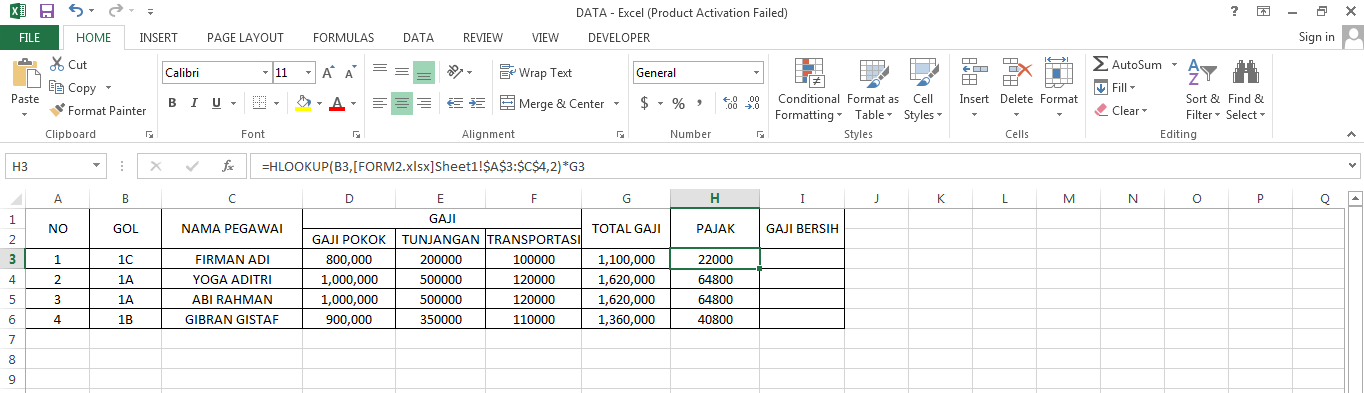Apply the yellow fill color bucket

point(304,103)
